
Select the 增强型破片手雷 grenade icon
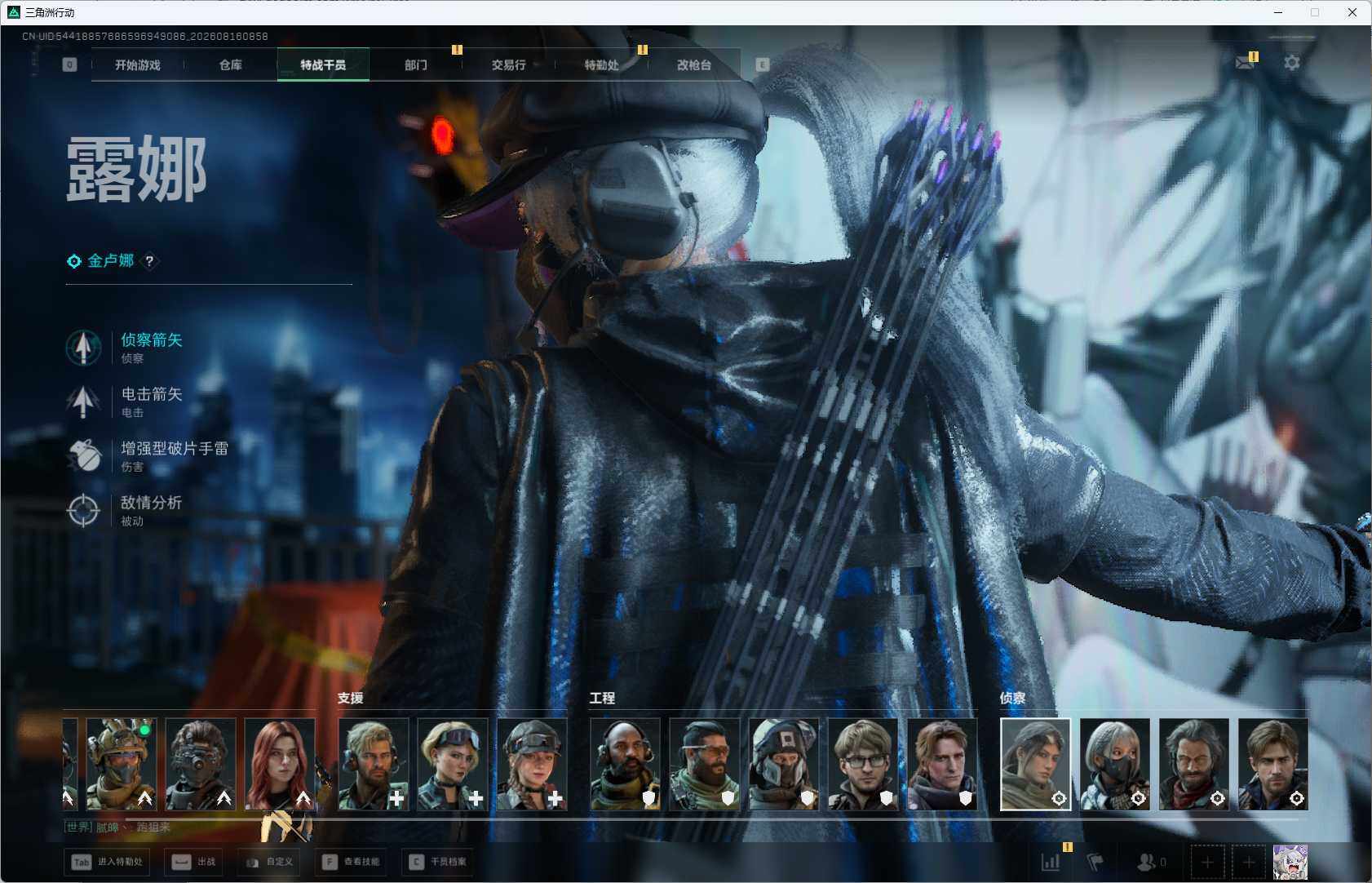(x=83, y=456)
